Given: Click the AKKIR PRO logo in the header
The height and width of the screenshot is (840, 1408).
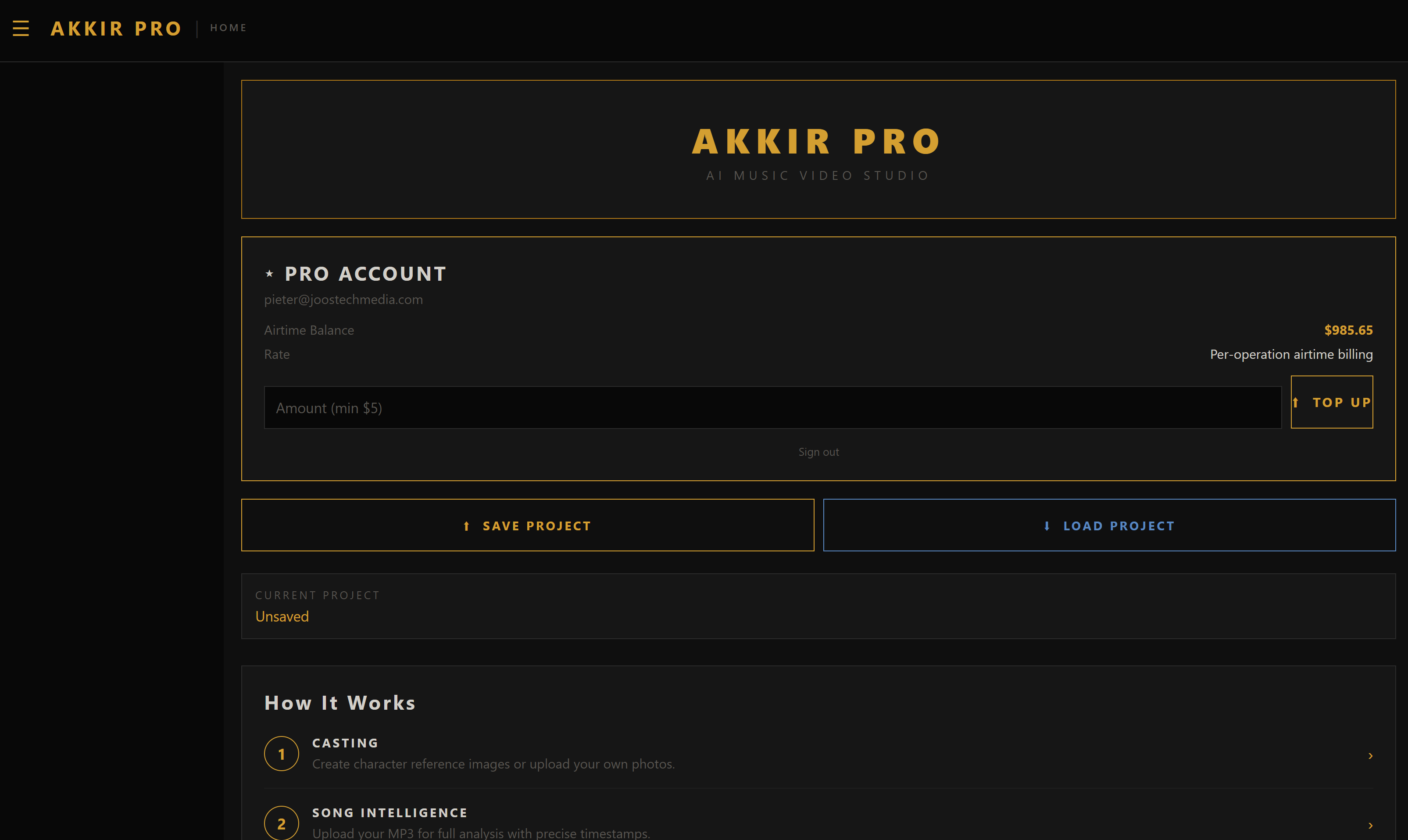Looking at the screenshot, I should (x=115, y=29).
